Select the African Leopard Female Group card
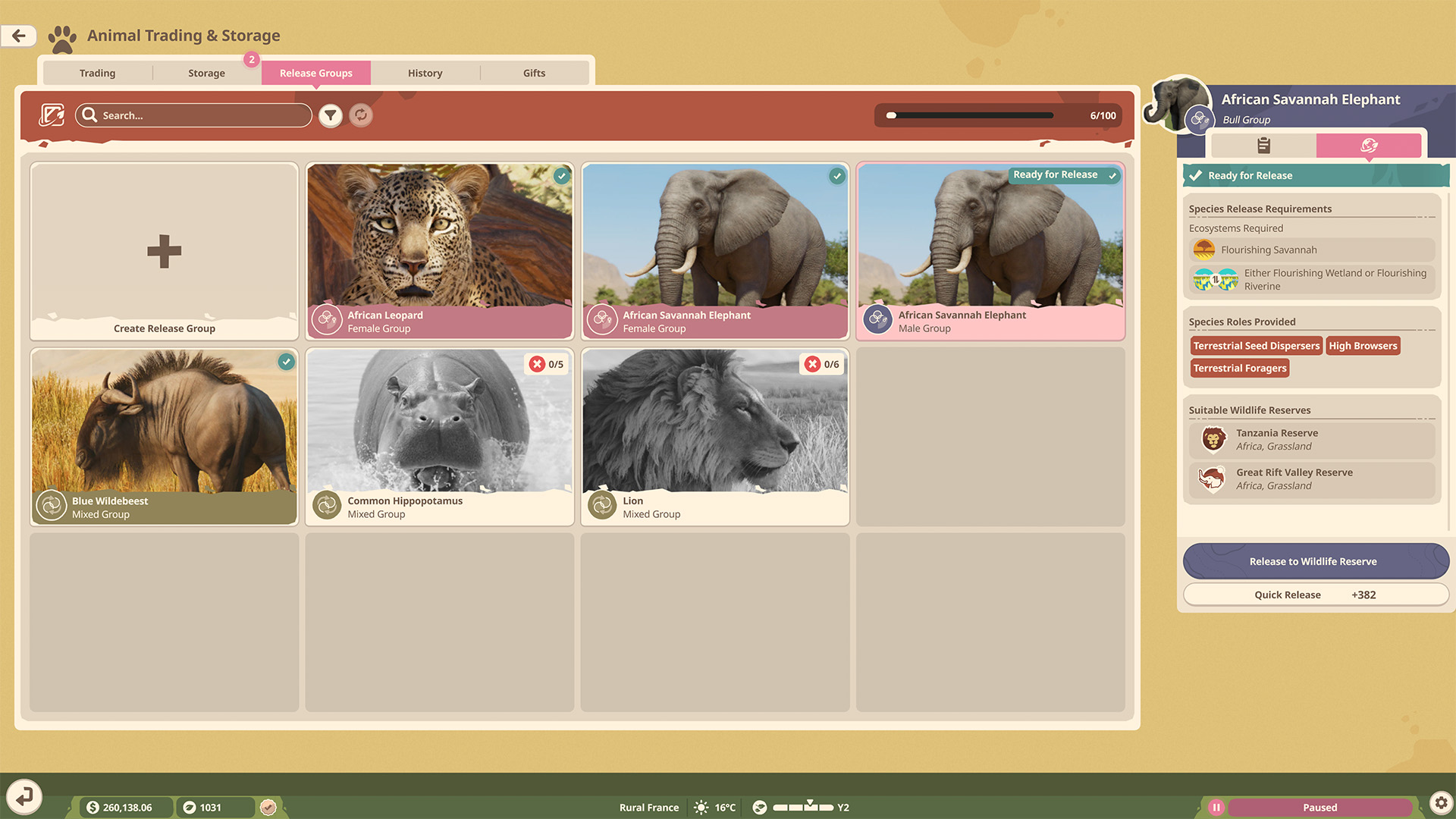1456x819 pixels. 440,251
